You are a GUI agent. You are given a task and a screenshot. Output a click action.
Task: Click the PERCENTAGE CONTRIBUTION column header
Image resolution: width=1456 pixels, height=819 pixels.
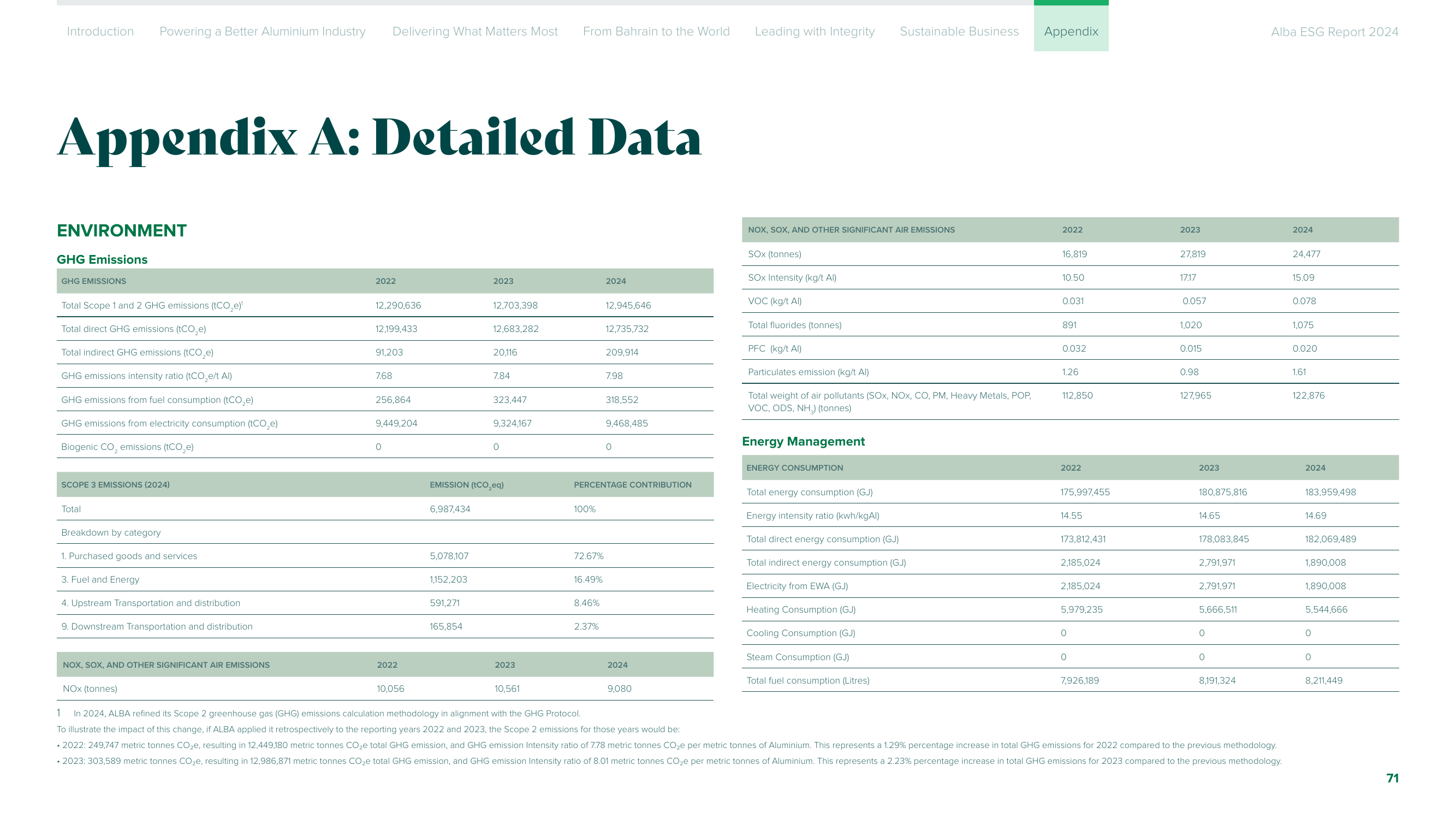(633, 484)
